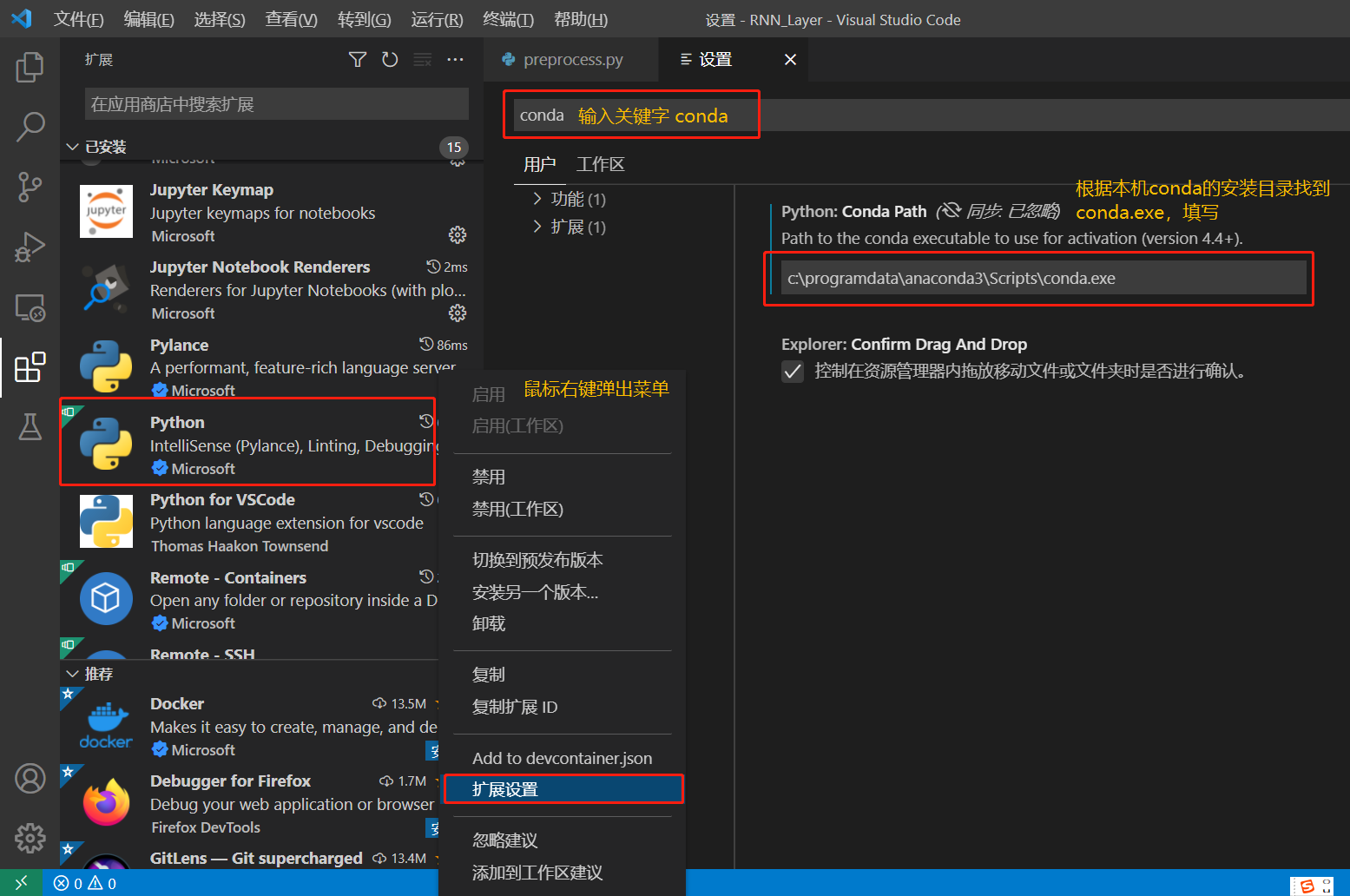Open the Run and Debug view
The height and width of the screenshot is (896, 1350).
click(x=30, y=247)
